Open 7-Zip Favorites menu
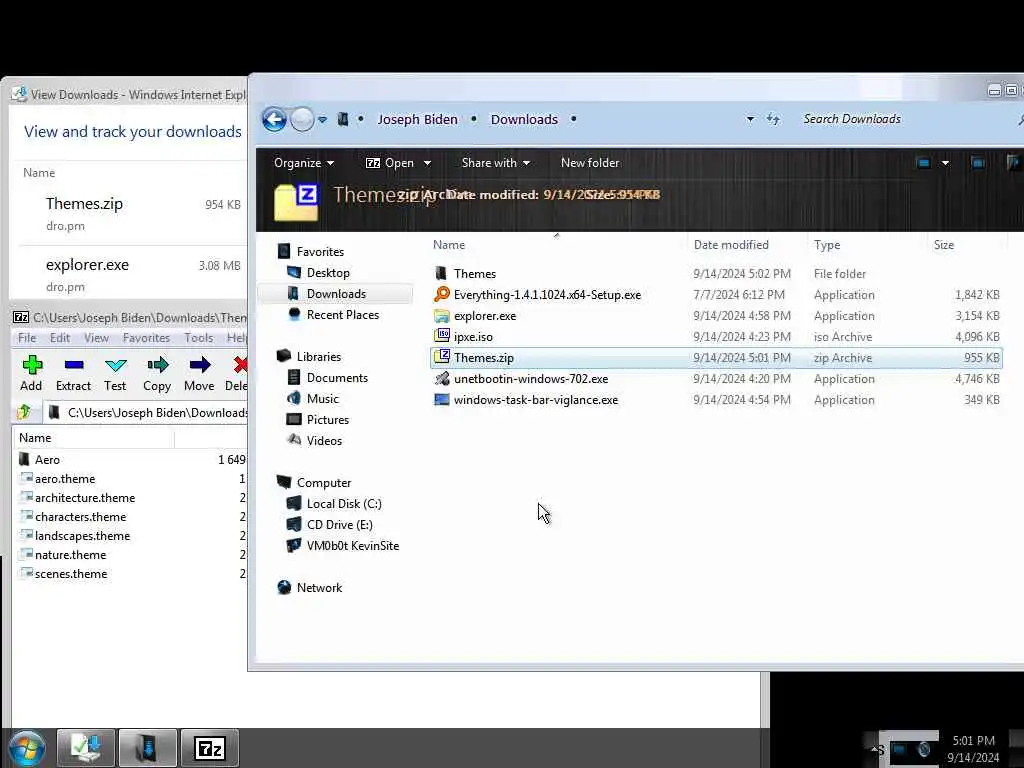This screenshot has width=1024, height=768. (146, 338)
